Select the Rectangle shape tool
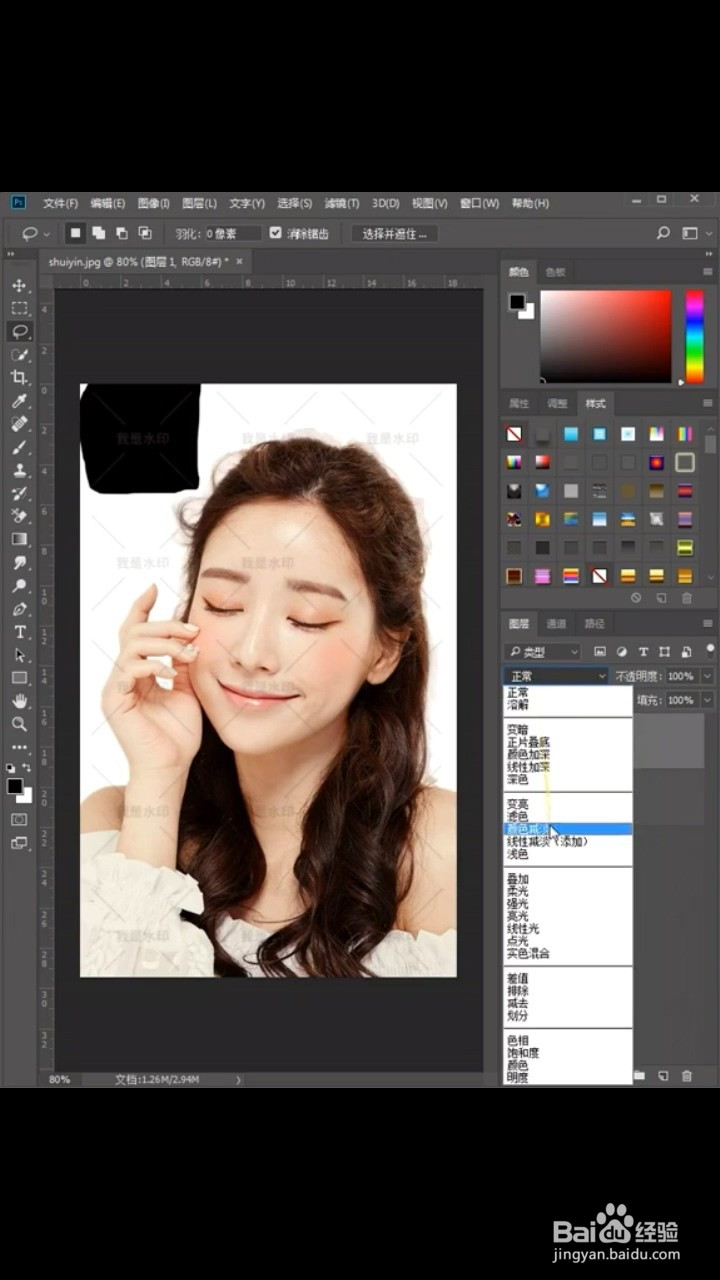Image resolution: width=720 pixels, height=1280 pixels. [19, 678]
